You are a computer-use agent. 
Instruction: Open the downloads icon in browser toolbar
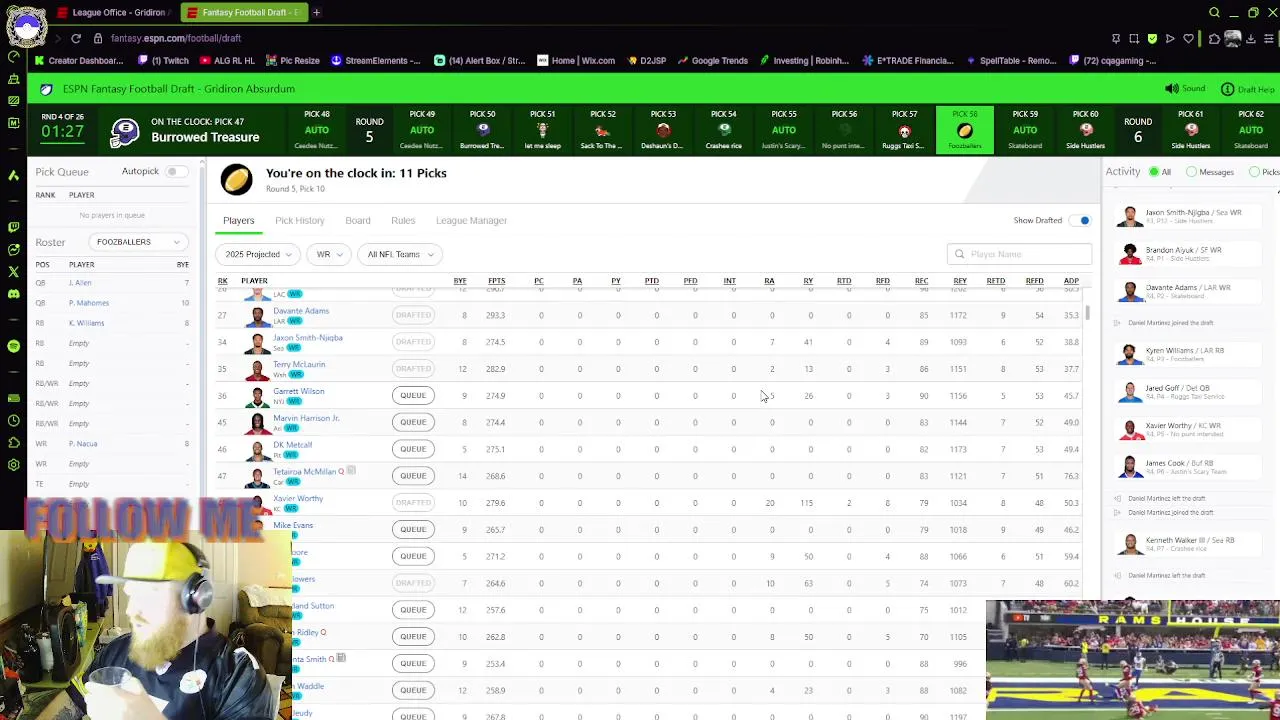coord(1252,39)
